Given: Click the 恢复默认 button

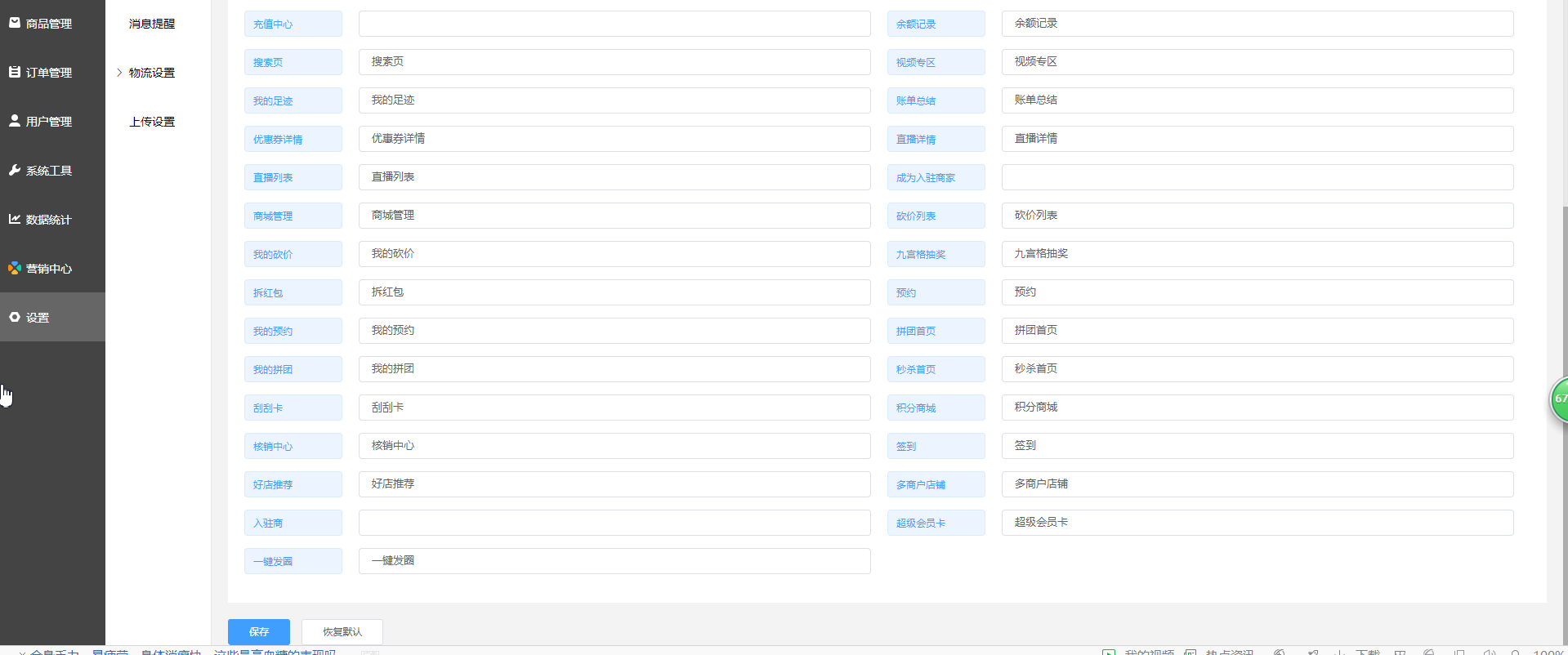Looking at the screenshot, I should pyautogui.click(x=342, y=632).
